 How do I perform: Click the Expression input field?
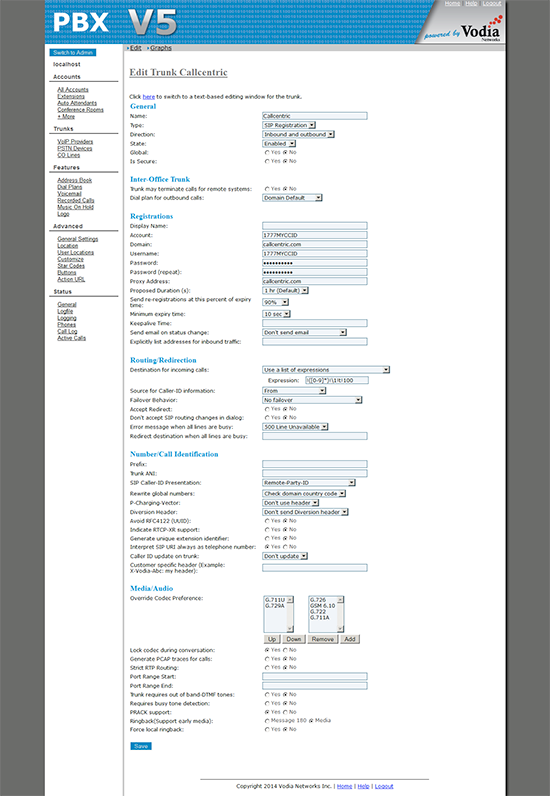(x=337, y=380)
